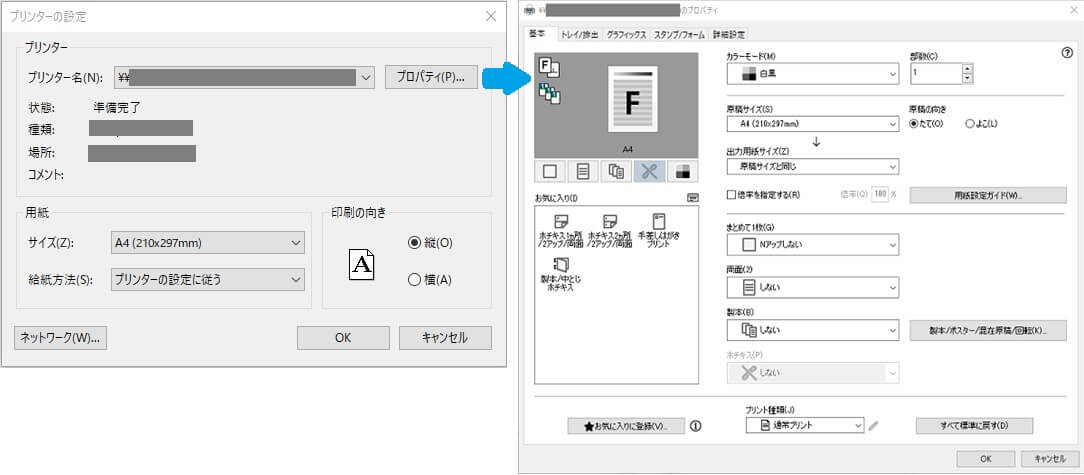
Task: Click the プロパティ(P)... button
Action: coord(430,77)
